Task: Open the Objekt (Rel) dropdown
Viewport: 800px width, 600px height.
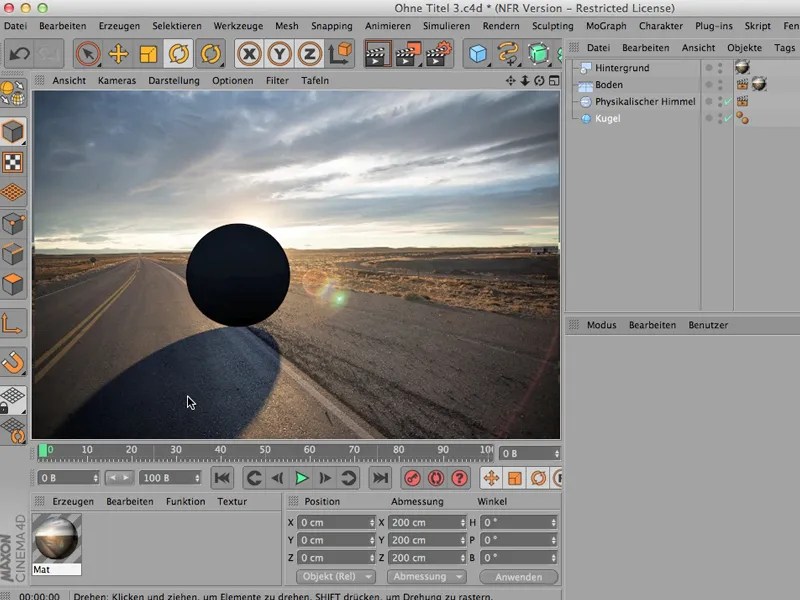Action: [x=336, y=577]
